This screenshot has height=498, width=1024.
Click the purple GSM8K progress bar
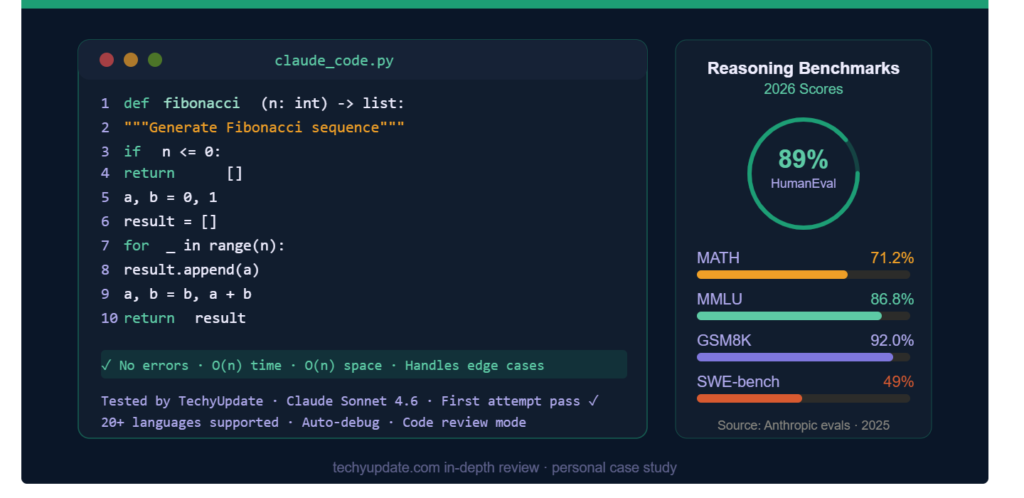(x=803, y=357)
